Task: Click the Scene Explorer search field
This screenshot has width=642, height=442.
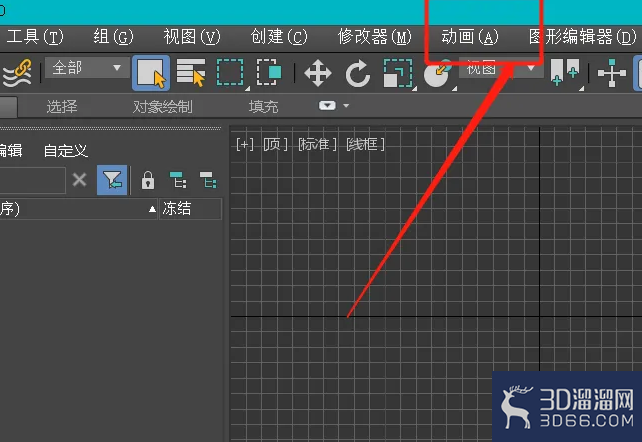Action: point(32,180)
